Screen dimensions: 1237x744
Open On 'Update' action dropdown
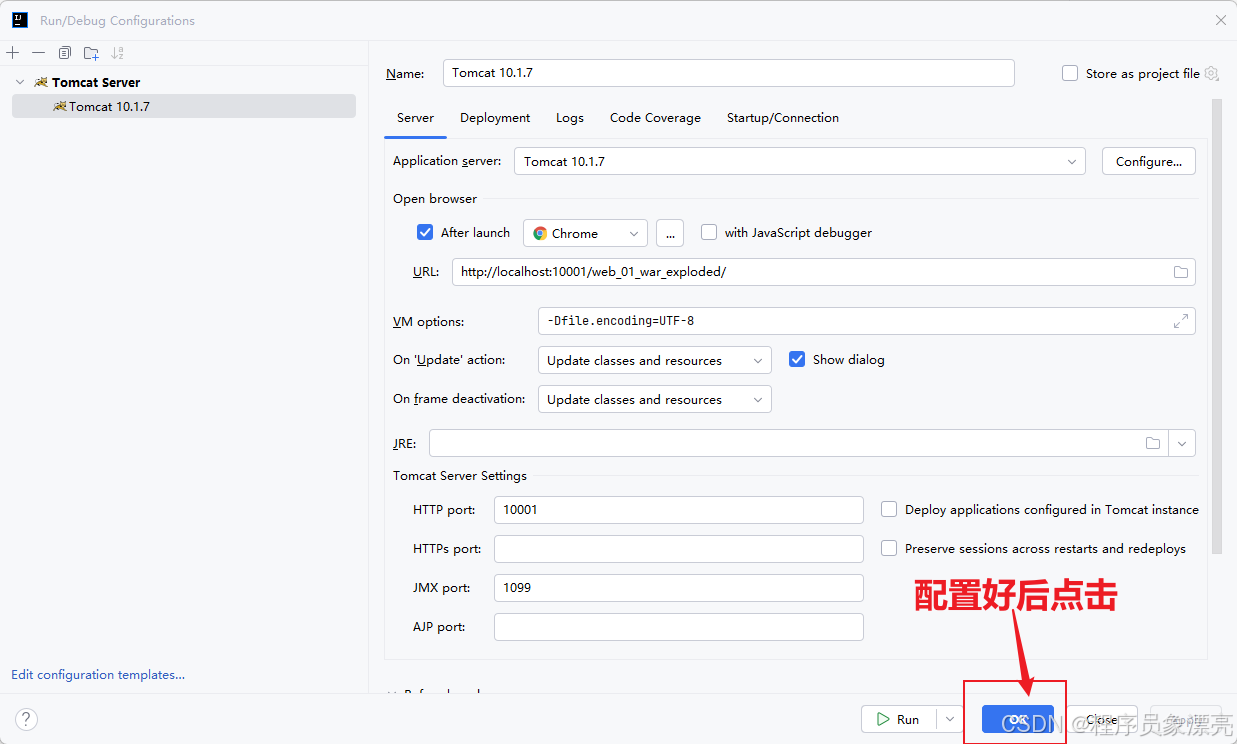point(654,360)
